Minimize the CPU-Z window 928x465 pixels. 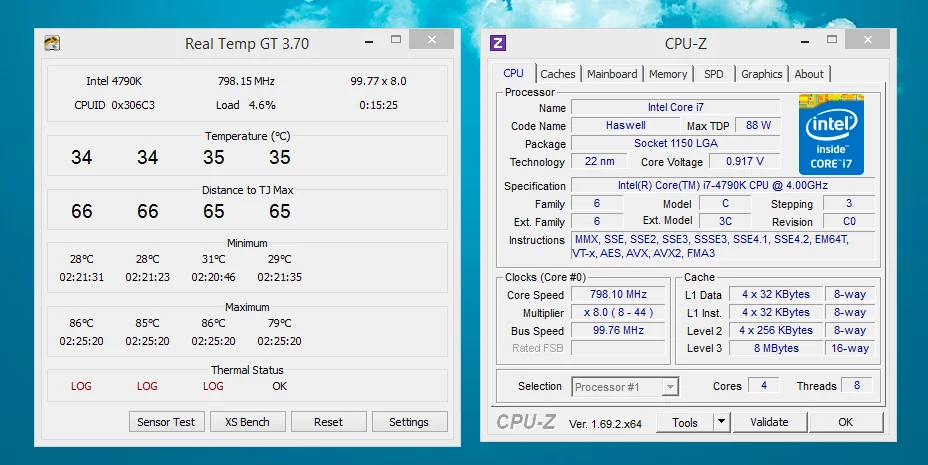[x=805, y=42]
